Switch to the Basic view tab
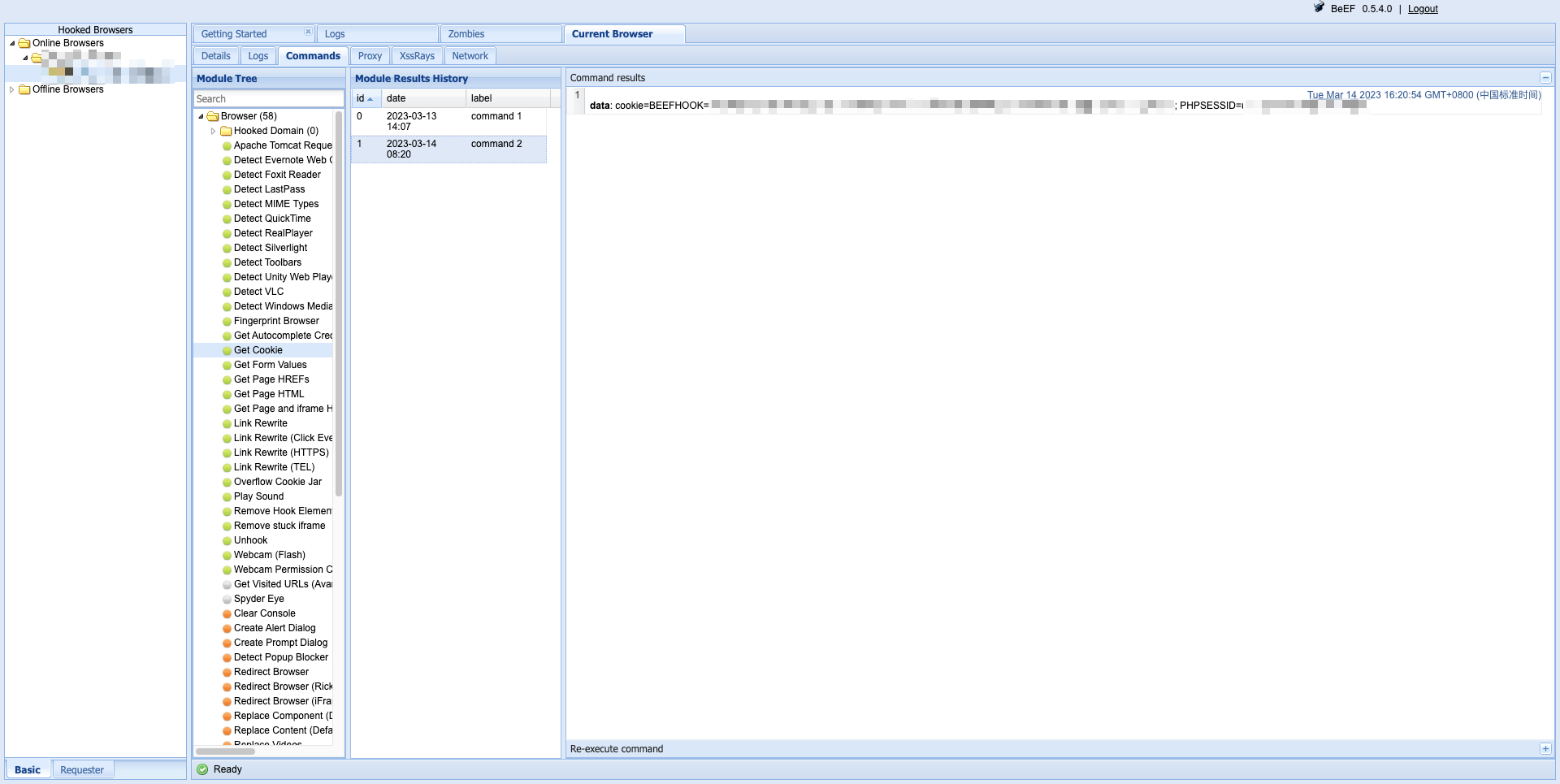The height and width of the screenshot is (784, 1560). click(28, 770)
